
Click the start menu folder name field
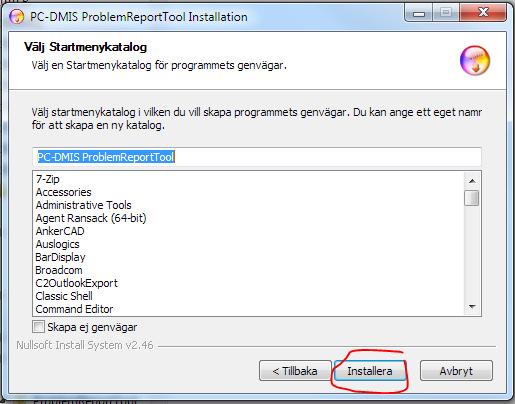tap(257, 157)
